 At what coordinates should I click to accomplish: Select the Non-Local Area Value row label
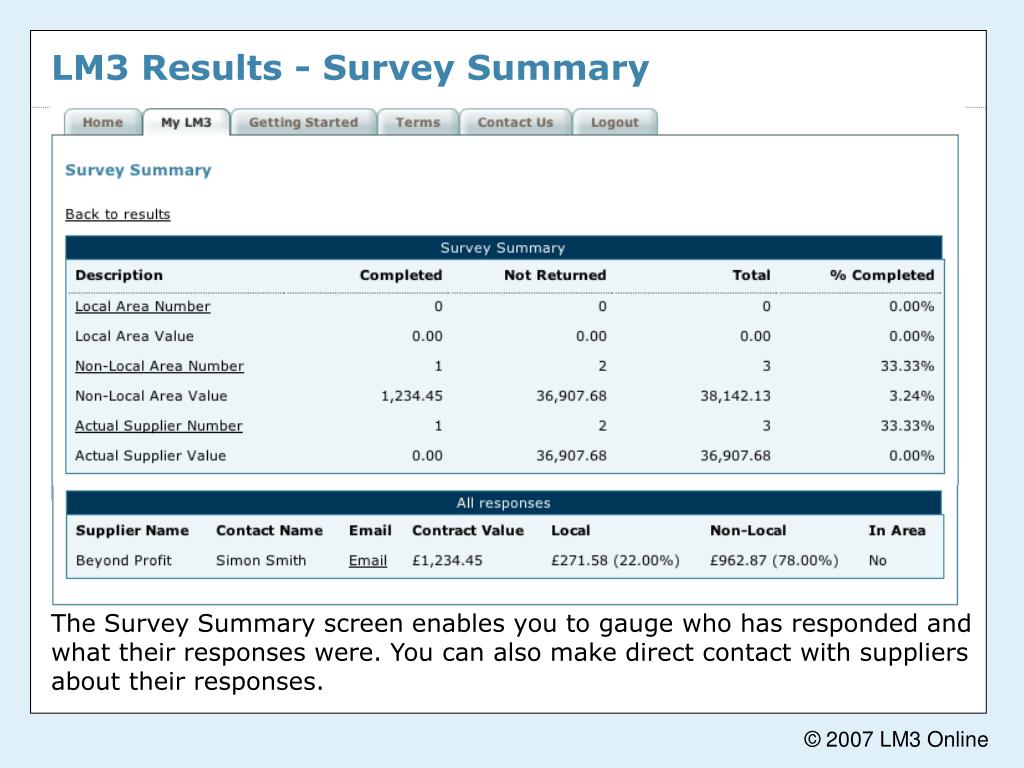[152, 396]
